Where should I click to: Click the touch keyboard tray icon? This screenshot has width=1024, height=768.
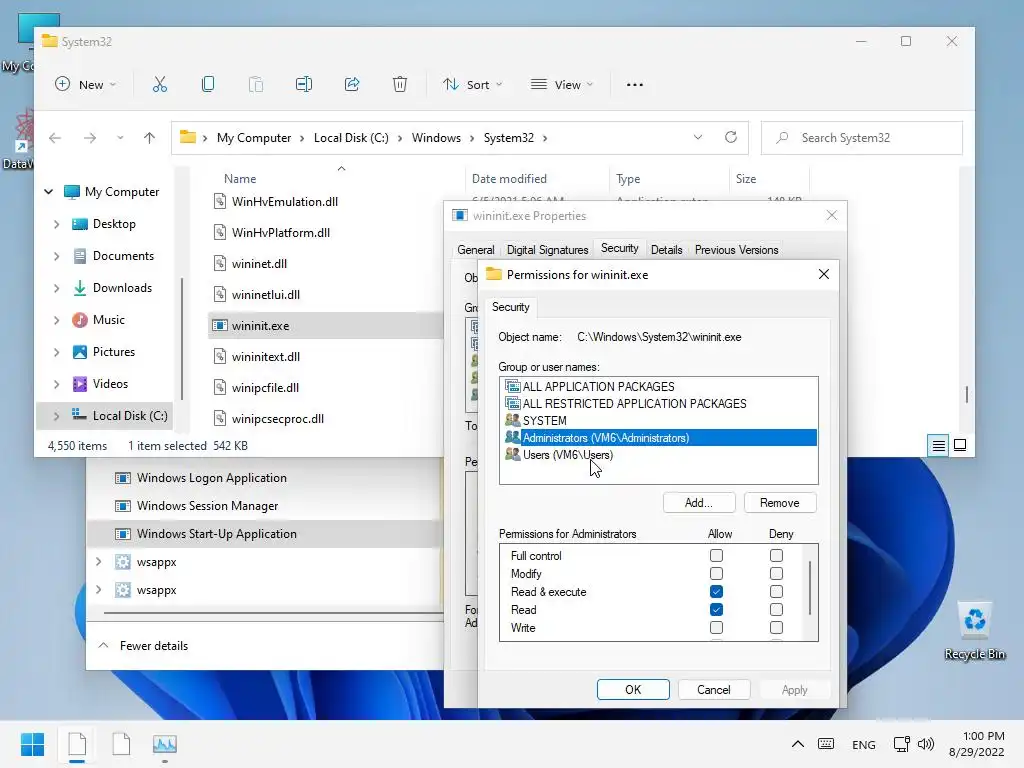[x=825, y=744]
